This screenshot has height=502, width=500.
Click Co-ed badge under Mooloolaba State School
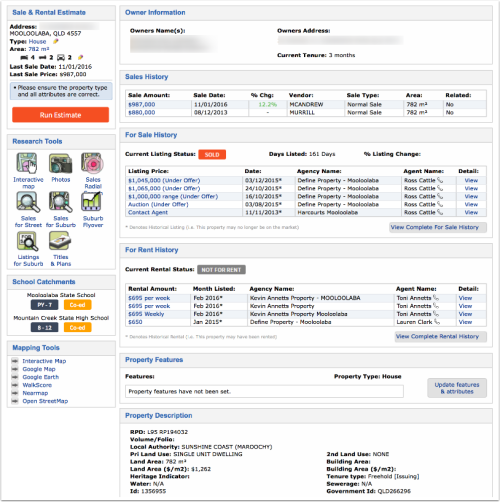click(77, 305)
